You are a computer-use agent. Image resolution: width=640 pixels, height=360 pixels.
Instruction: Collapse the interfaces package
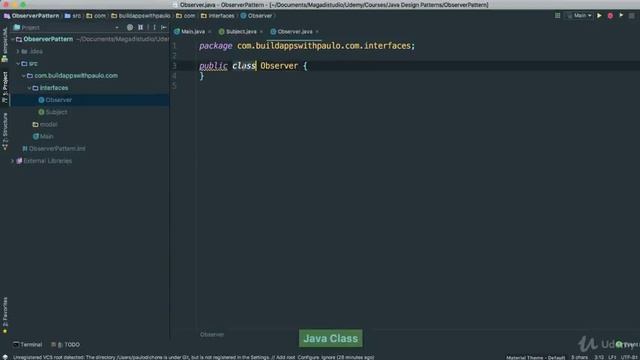tap(29, 88)
